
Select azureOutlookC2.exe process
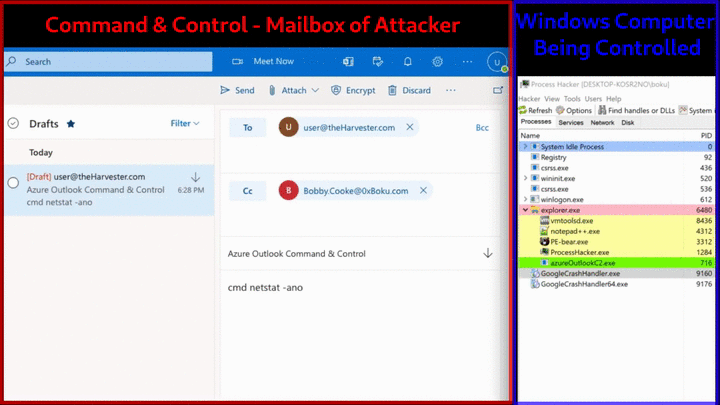pos(616,263)
